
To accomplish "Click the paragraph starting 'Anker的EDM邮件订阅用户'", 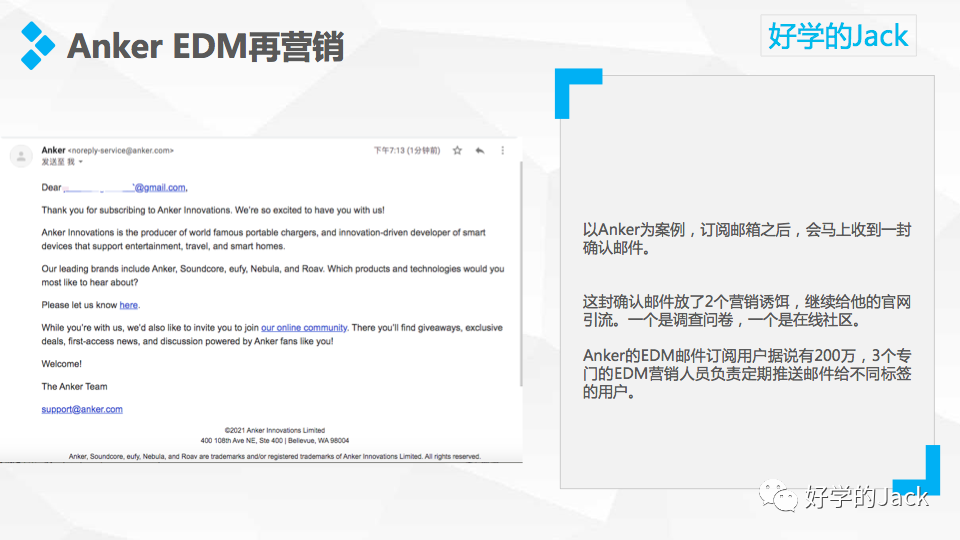I will pyautogui.click(x=747, y=373).
